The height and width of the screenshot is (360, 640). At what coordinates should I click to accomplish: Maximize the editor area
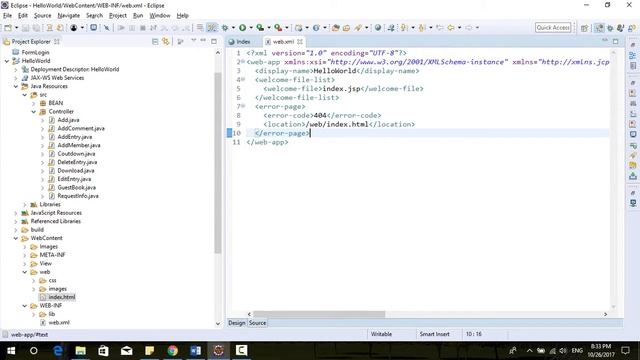tap(616, 41)
